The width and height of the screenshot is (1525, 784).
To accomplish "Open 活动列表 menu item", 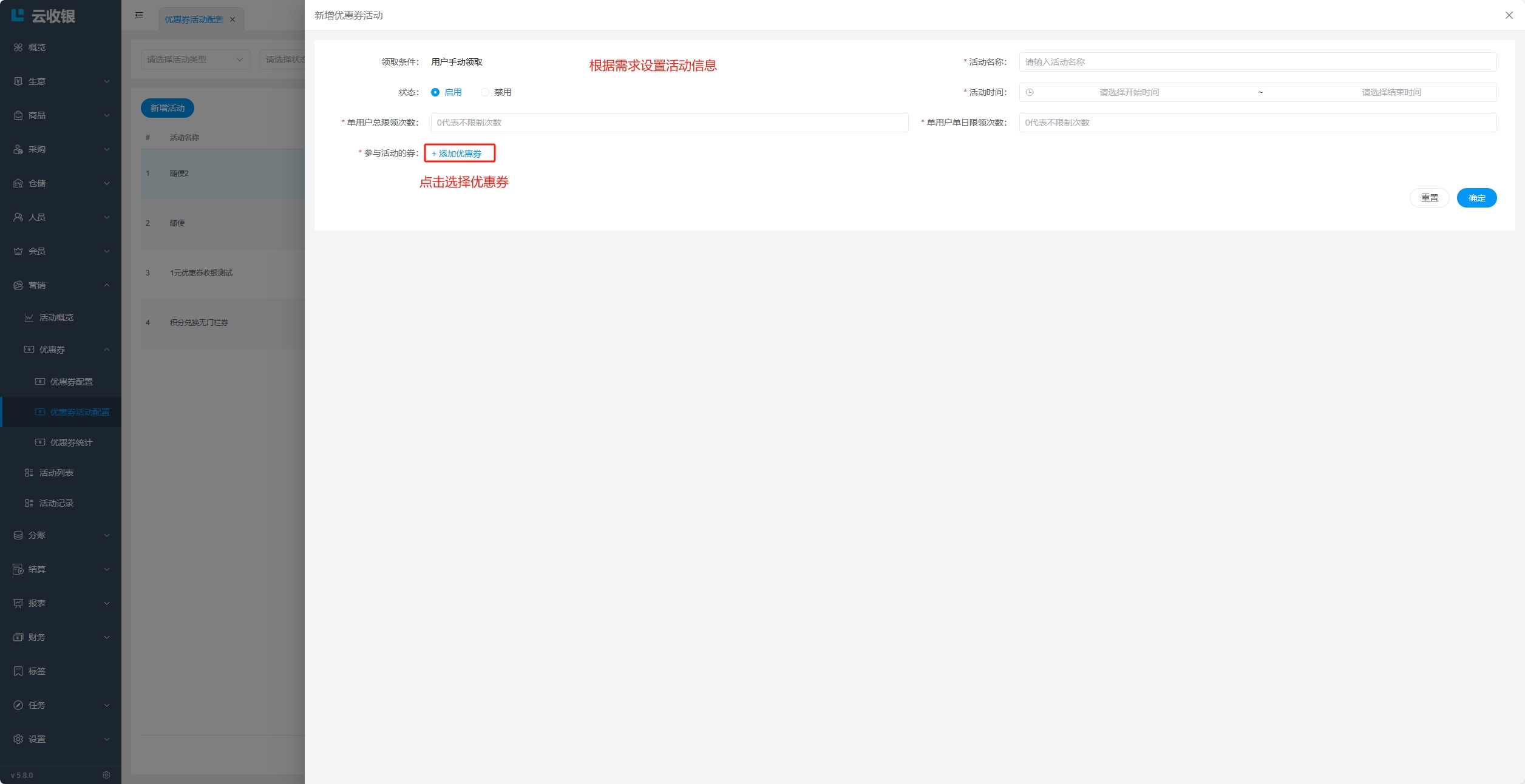I will [x=56, y=473].
